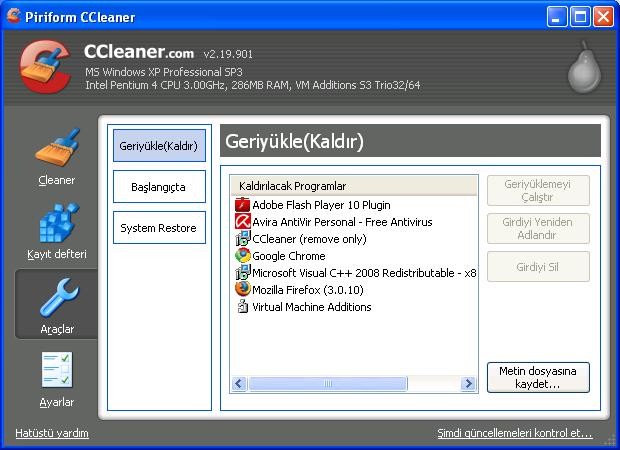Click the Cleaner sidebar label
620x450 pixels.
pos(57,180)
